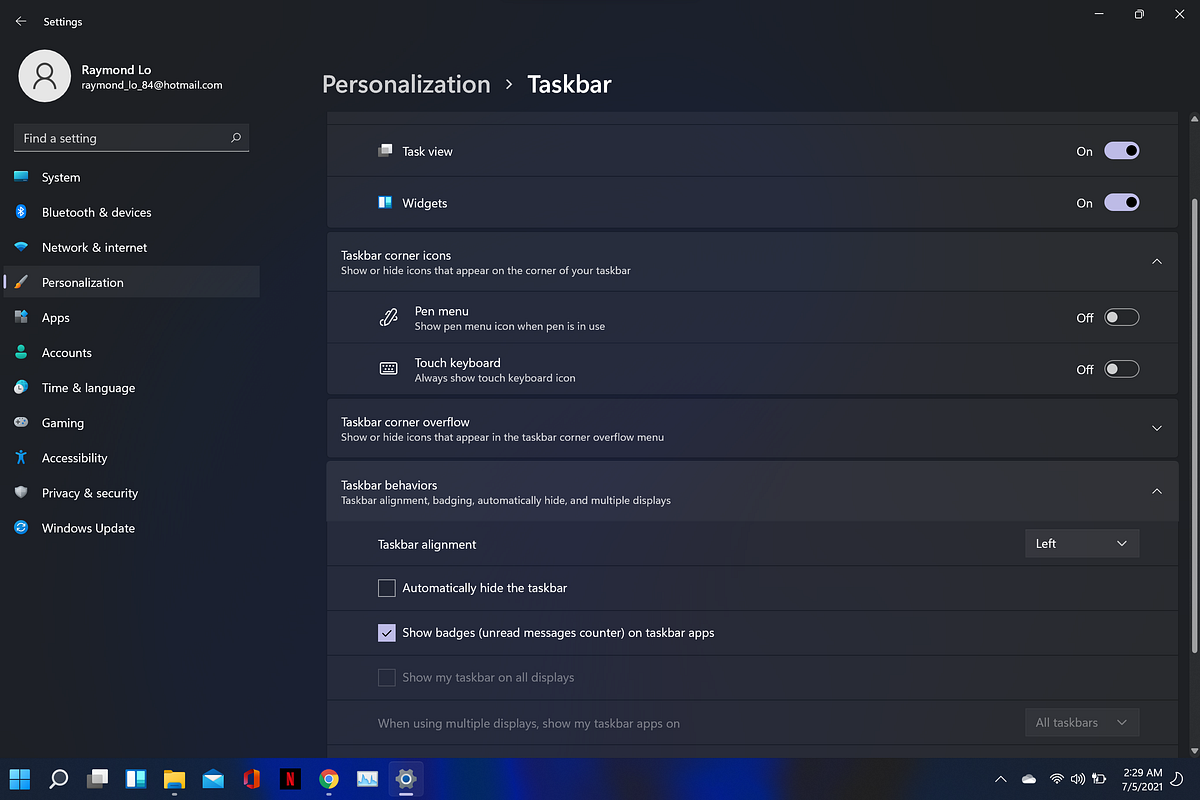Uncheck Show badges on taskbar apps
This screenshot has width=1200, height=800.
[387, 632]
